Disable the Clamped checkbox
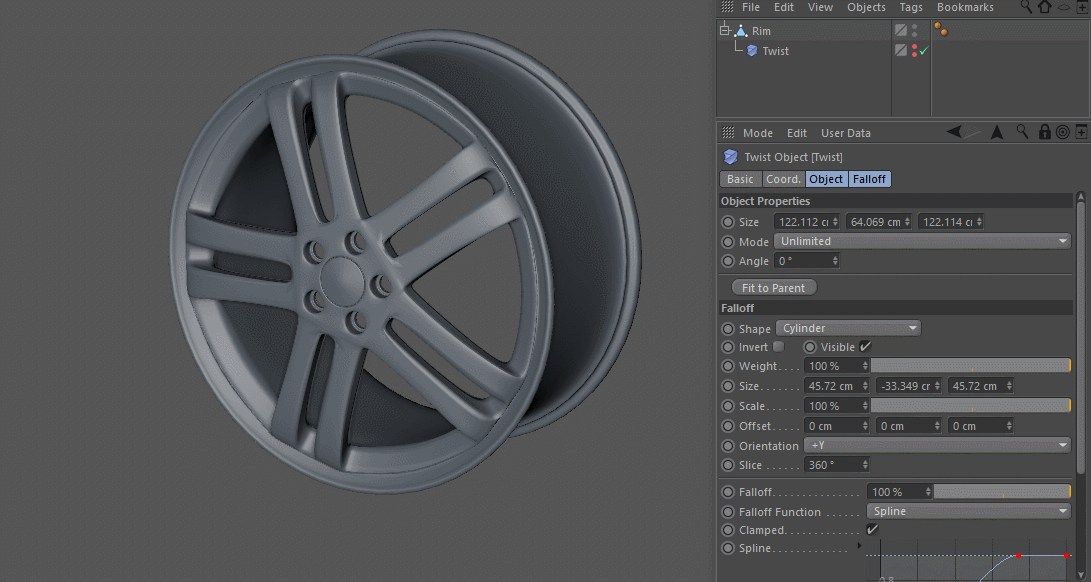 [x=872, y=530]
